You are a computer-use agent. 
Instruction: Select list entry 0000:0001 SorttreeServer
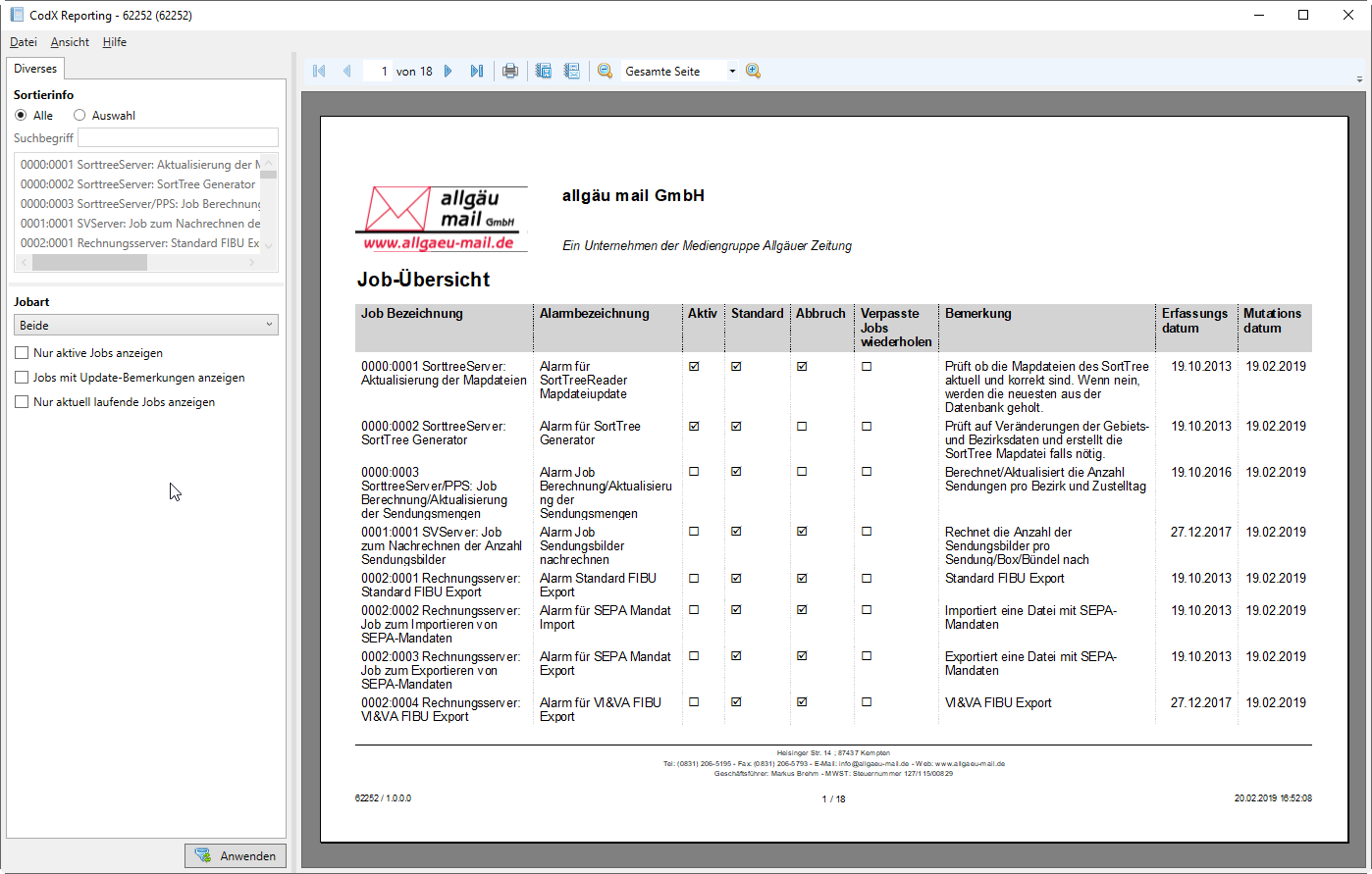140,165
